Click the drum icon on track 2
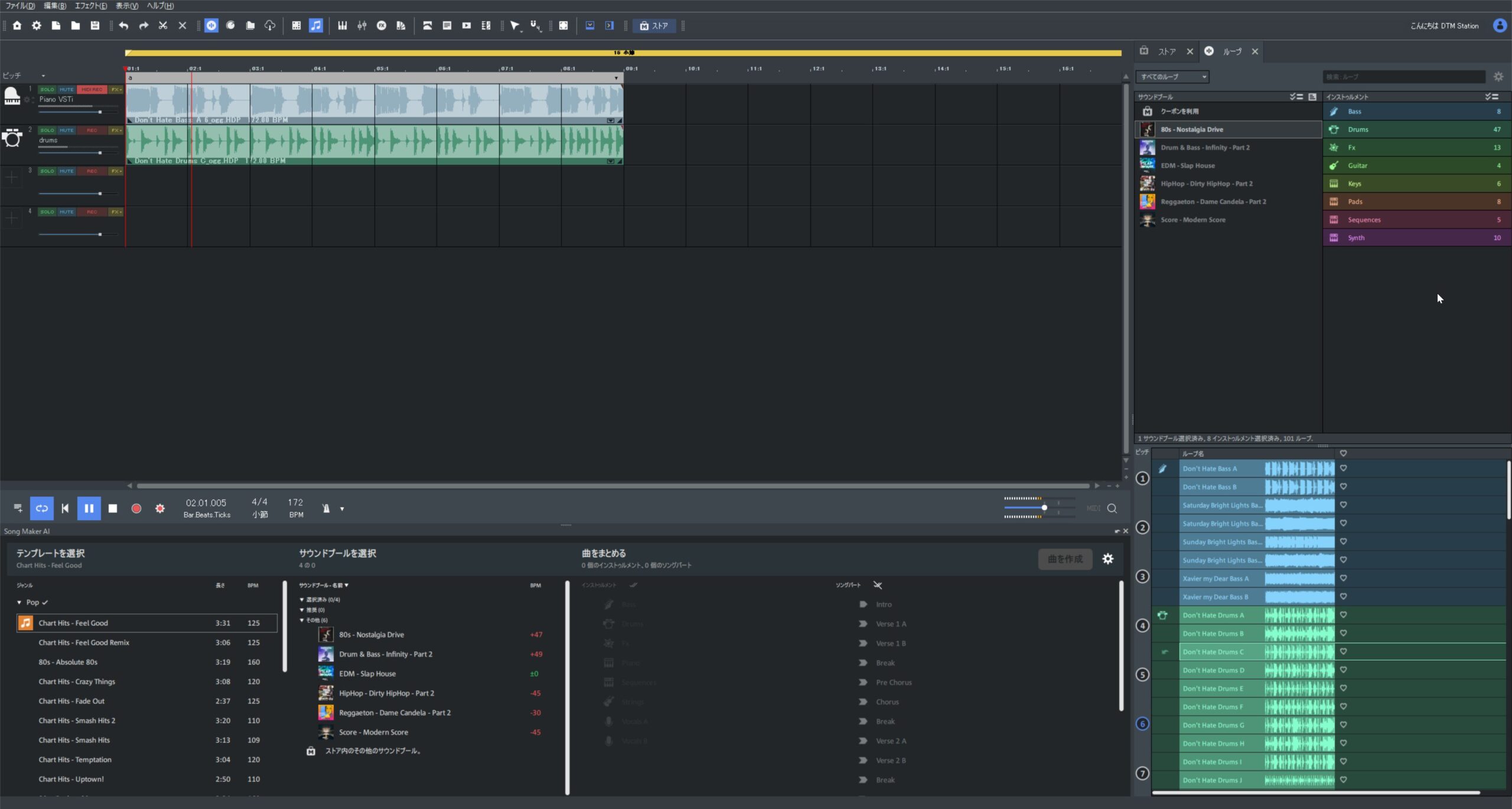 click(13, 138)
